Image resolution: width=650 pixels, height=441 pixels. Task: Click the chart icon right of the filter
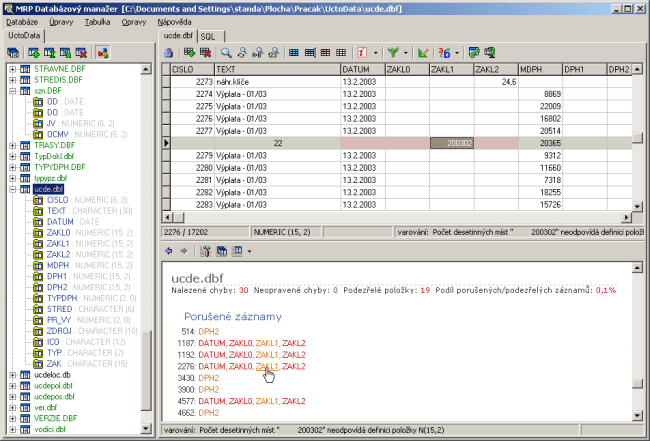tap(423, 51)
